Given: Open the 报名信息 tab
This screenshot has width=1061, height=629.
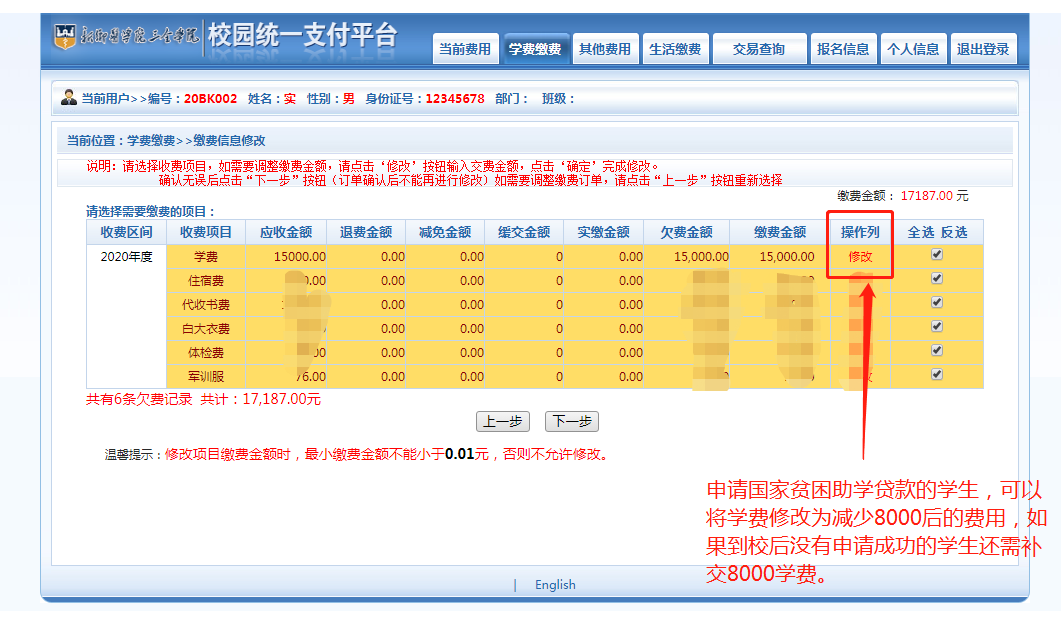Looking at the screenshot, I should (843, 49).
